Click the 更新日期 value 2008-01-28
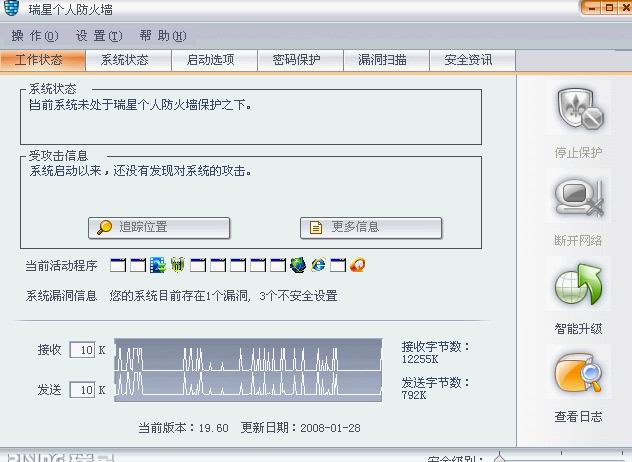 point(330,428)
